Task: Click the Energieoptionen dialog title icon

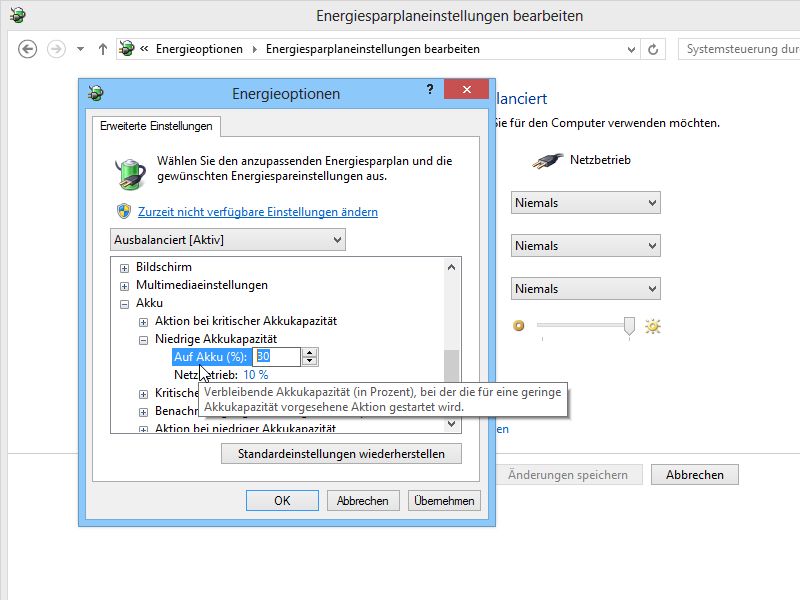Action: [96, 93]
